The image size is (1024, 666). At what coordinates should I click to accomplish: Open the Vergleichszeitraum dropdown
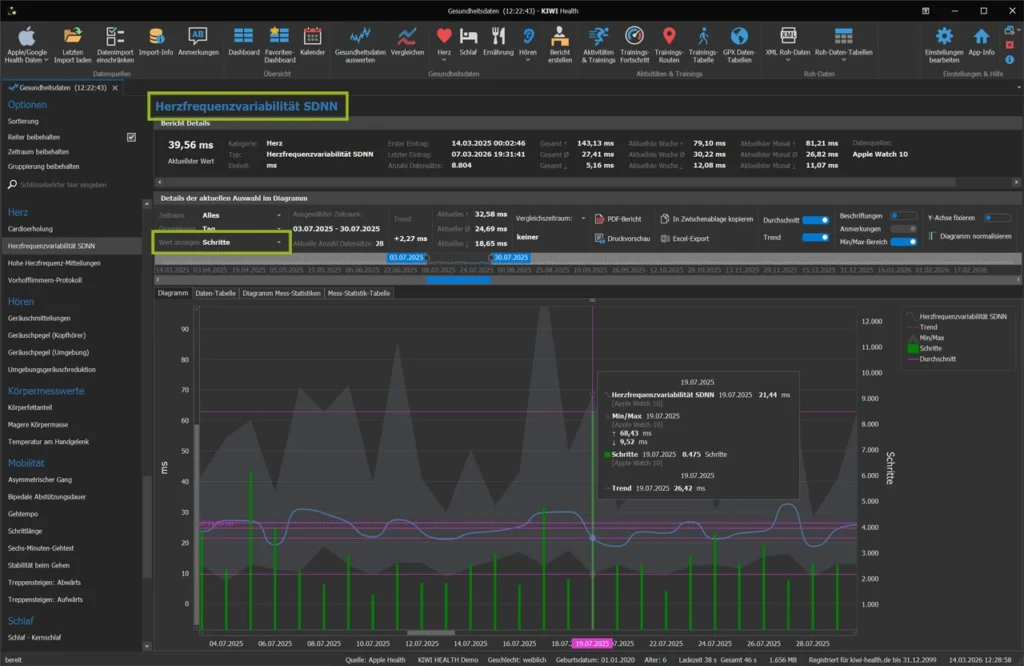582,217
